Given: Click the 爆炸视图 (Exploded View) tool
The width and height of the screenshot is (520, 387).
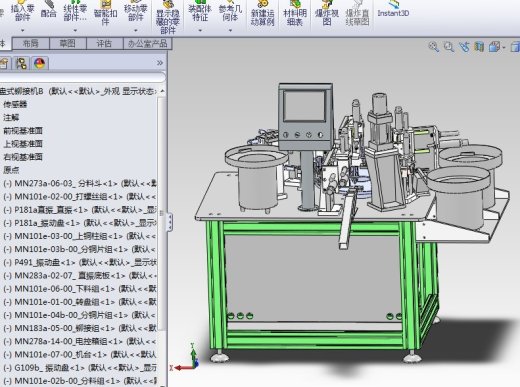Looking at the screenshot, I should pos(327,13).
